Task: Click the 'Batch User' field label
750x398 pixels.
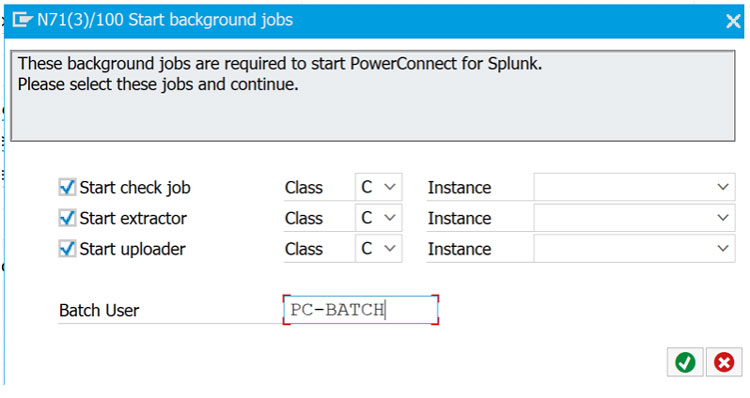Action: [x=99, y=310]
